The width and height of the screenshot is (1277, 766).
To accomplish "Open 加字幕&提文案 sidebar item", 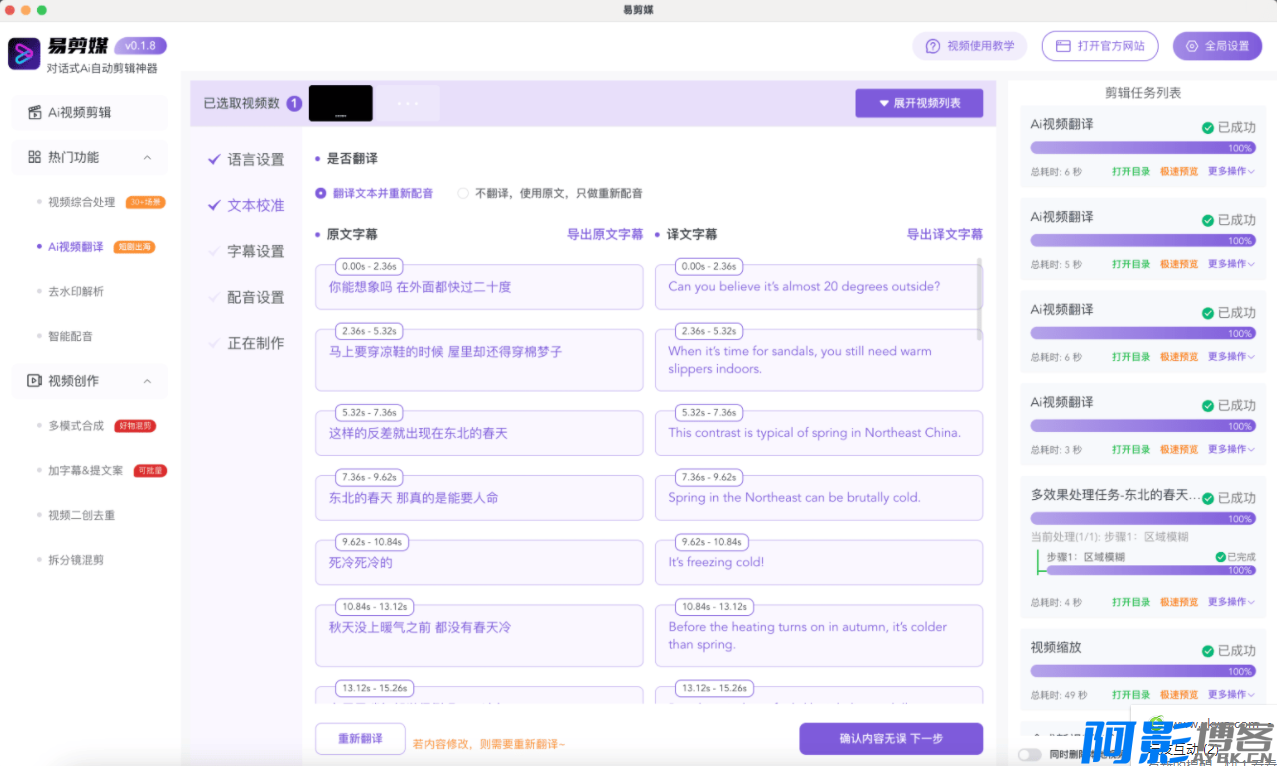I will 86,470.
